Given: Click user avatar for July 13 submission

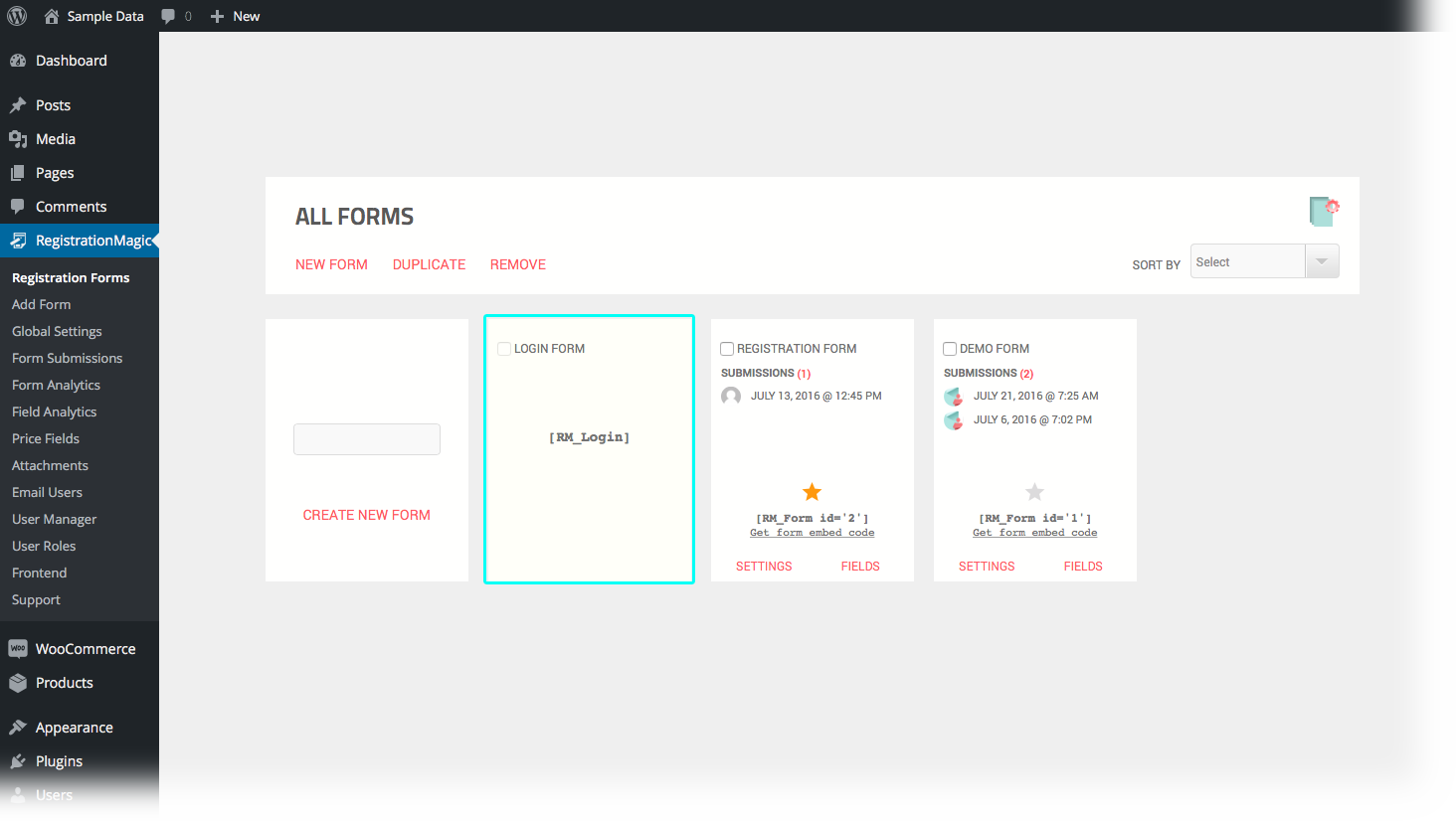Looking at the screenshot, I should click(731, 396).
